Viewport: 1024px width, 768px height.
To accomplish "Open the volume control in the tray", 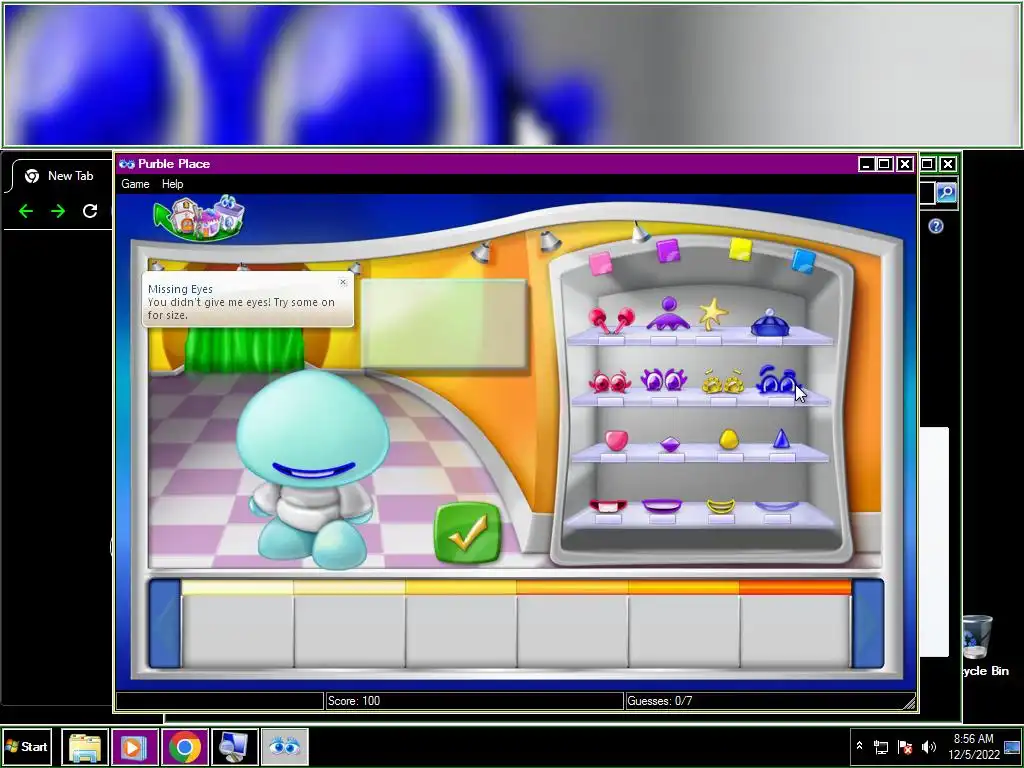I will click(x=928, y=746).
